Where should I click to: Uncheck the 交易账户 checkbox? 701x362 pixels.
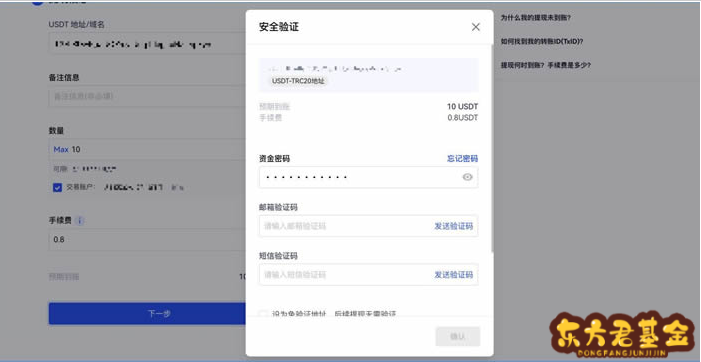[57, 187]
